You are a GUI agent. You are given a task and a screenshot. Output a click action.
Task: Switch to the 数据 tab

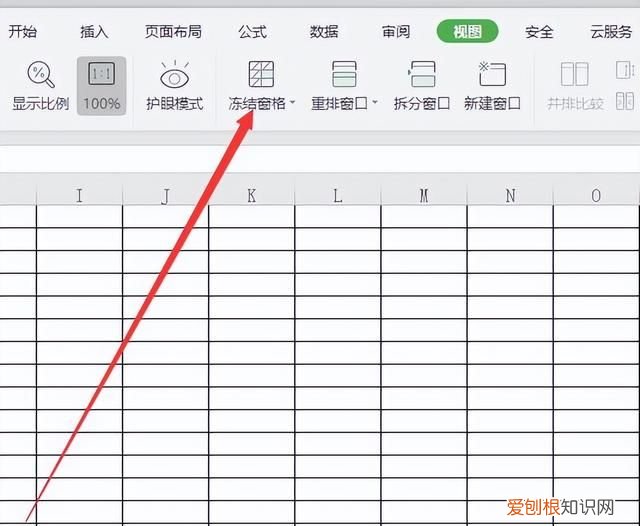coord(324,31)
